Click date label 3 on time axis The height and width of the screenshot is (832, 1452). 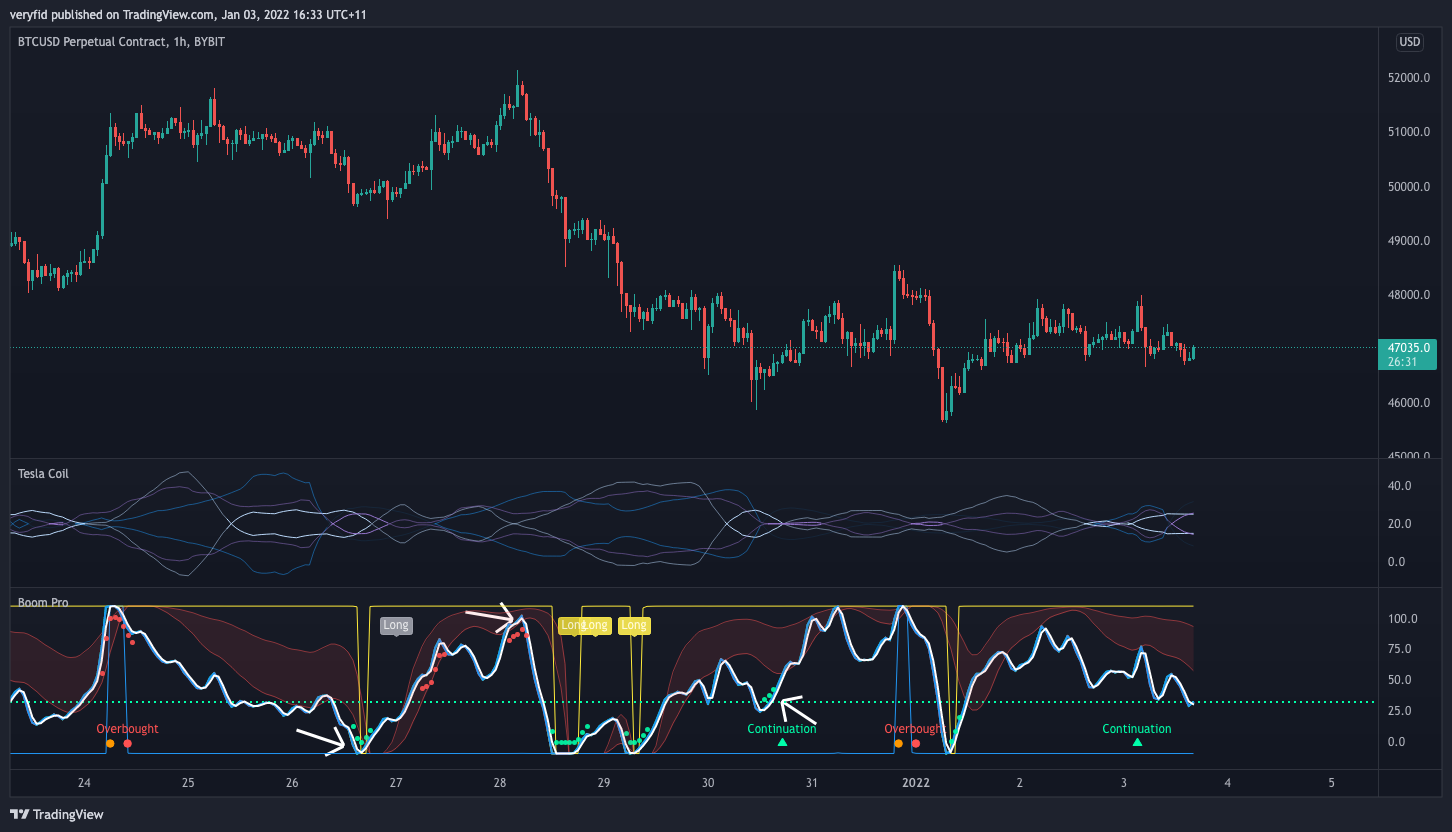coord(1123,783)
